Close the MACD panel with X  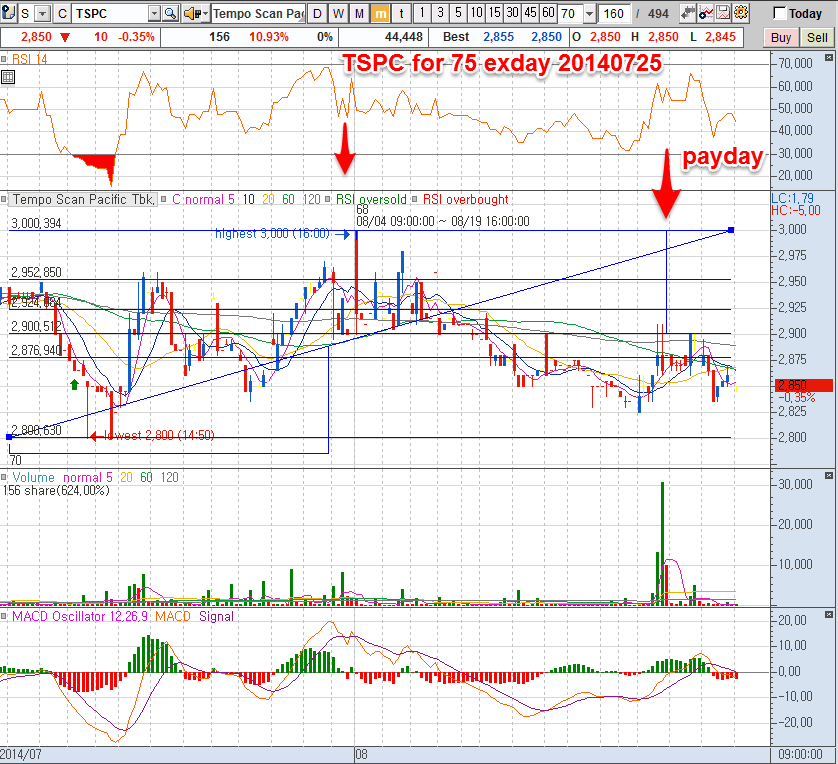click(829, 614)
